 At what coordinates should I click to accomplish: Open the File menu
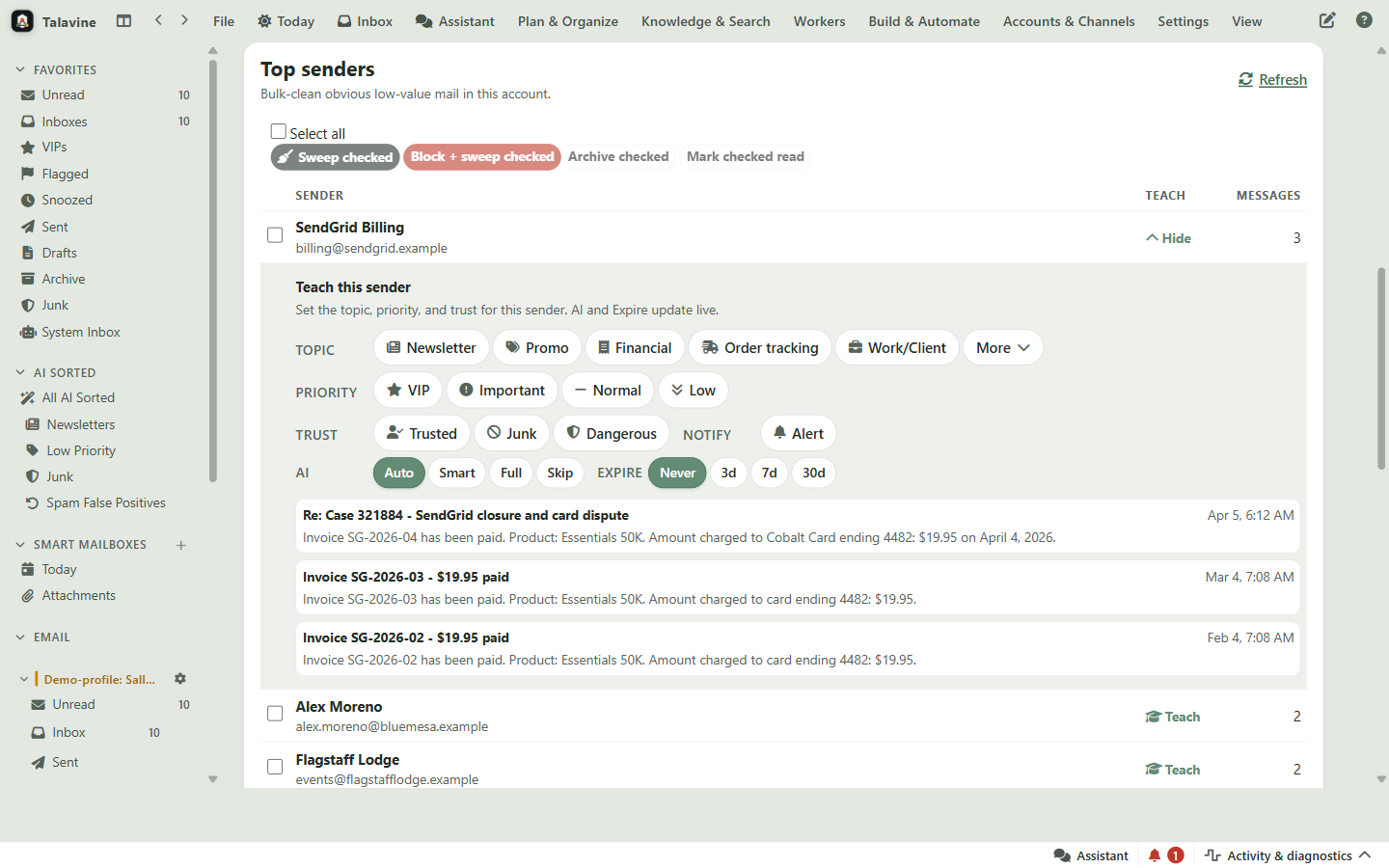(224, 21)
